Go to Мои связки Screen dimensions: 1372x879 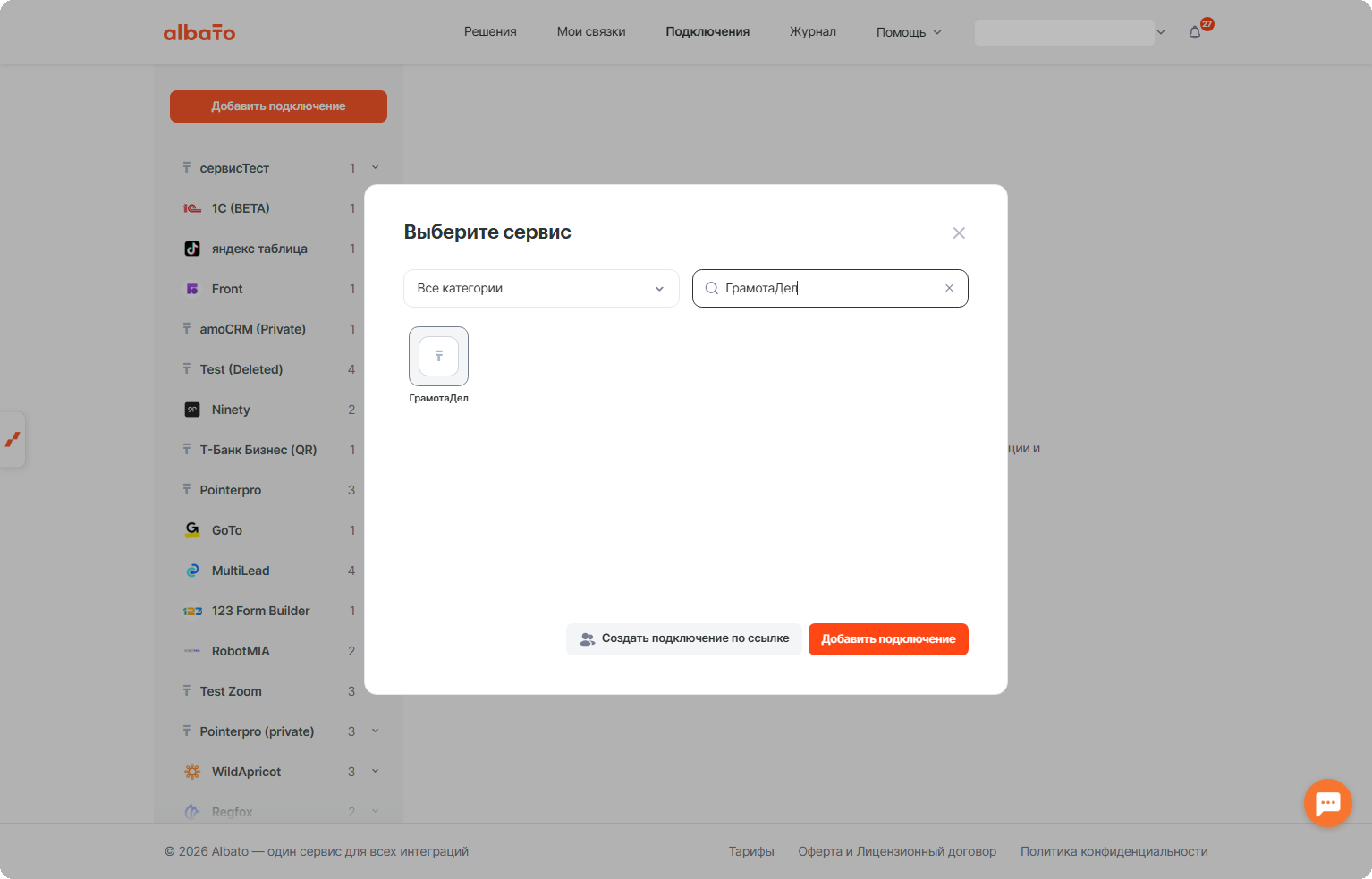591,31
